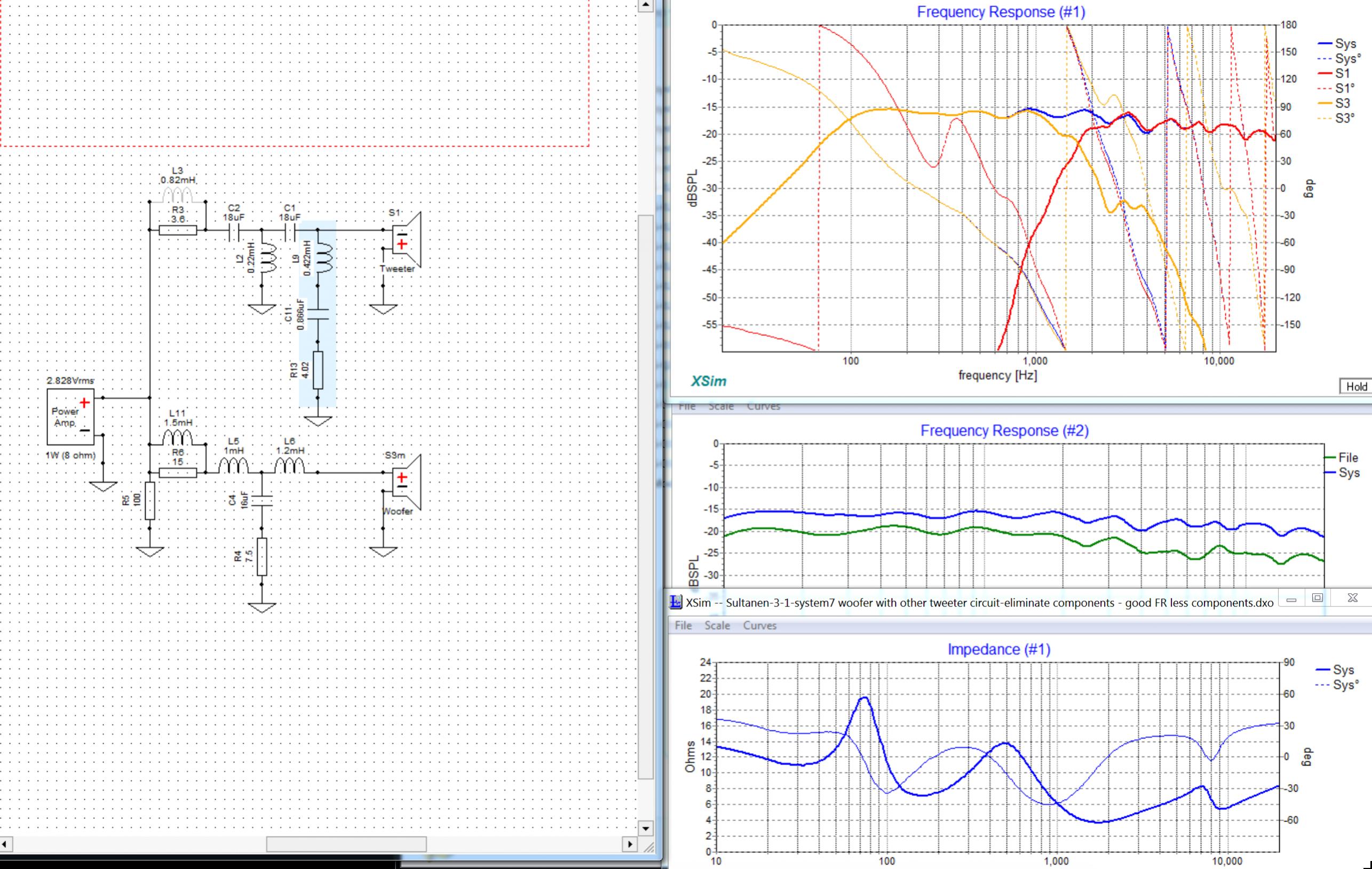Select capacitor C4 16uF
Image resolution: width=1372 pixels, height=869 pixels.
(261, 500)
